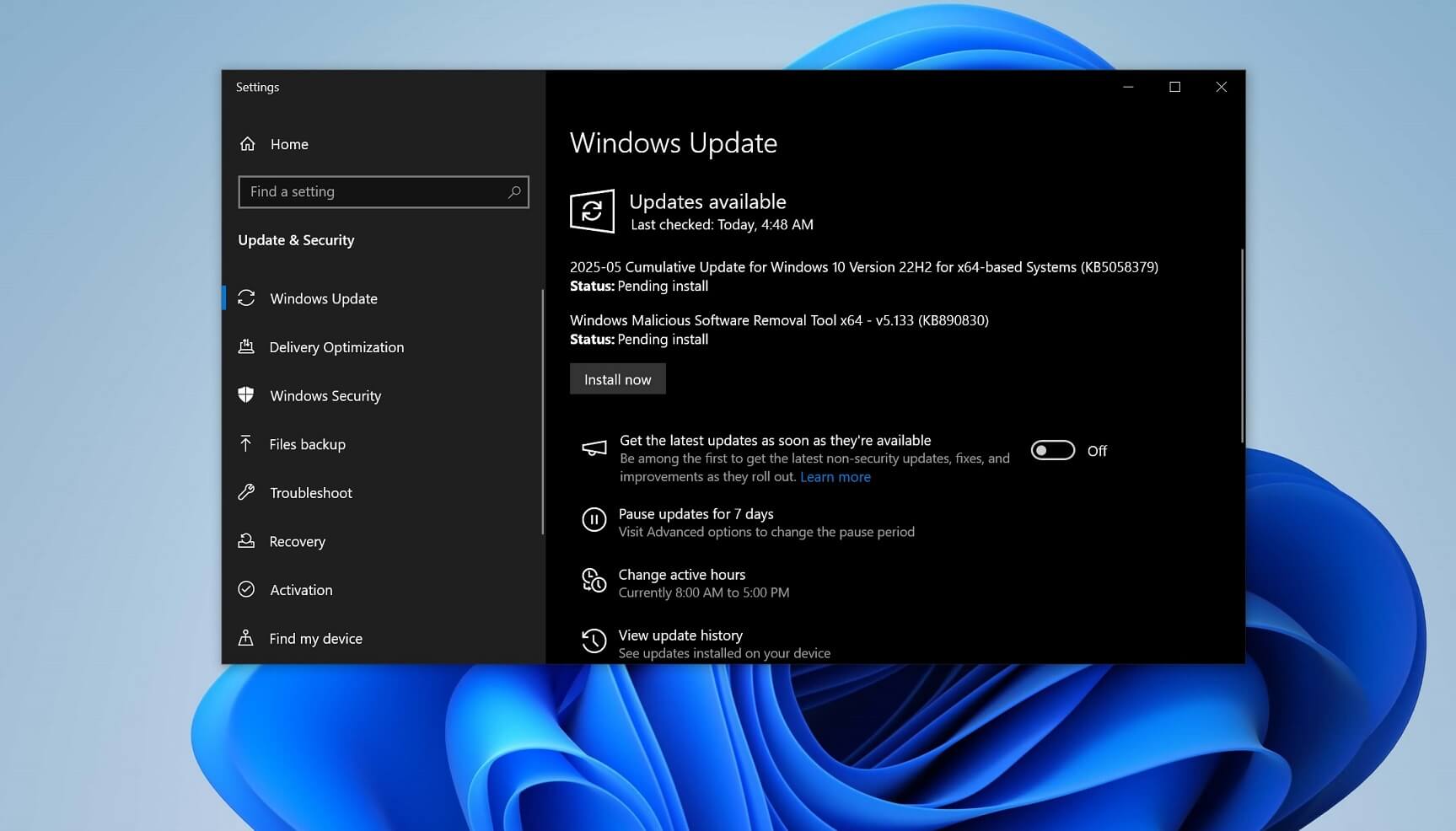The image size is (1456, 831).
Task: Select the Recovery sidebar icon
Action: pyautogui.click(x=247, y=541)
